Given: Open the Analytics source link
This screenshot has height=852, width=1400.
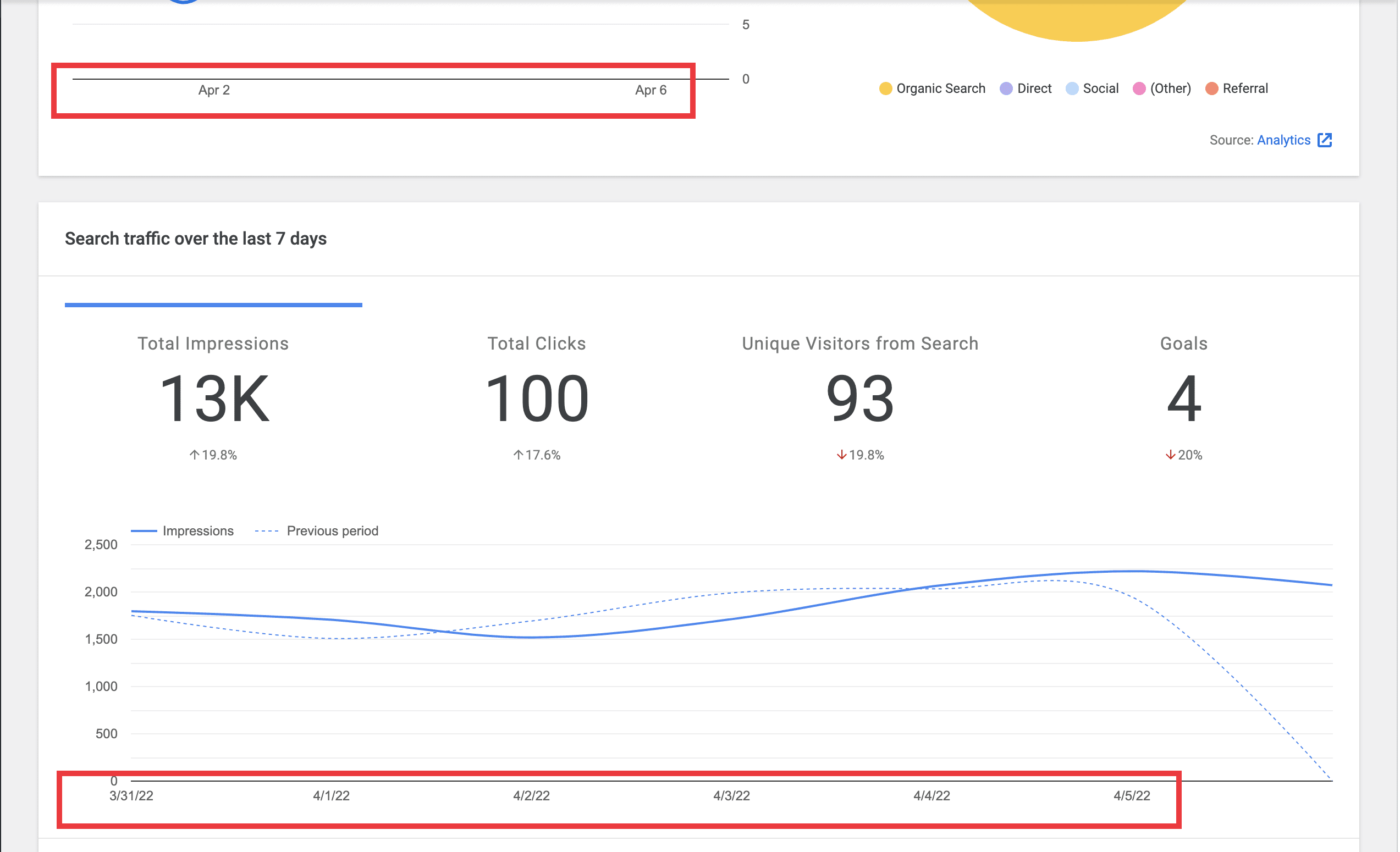Looking at the screenshot, I should [x=1283, y=140].
